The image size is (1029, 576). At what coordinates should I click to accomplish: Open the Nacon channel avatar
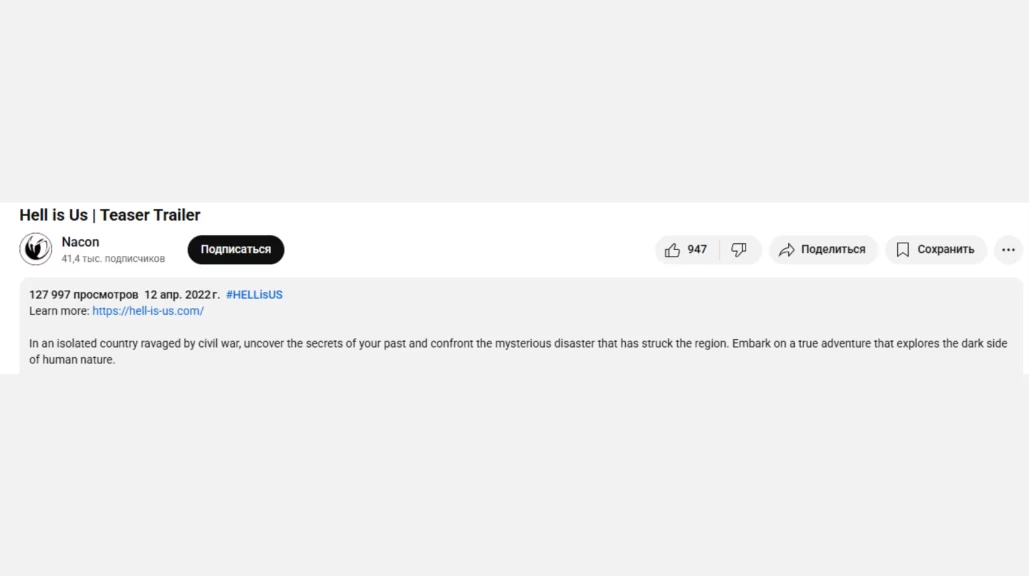[x=36, y=249]
